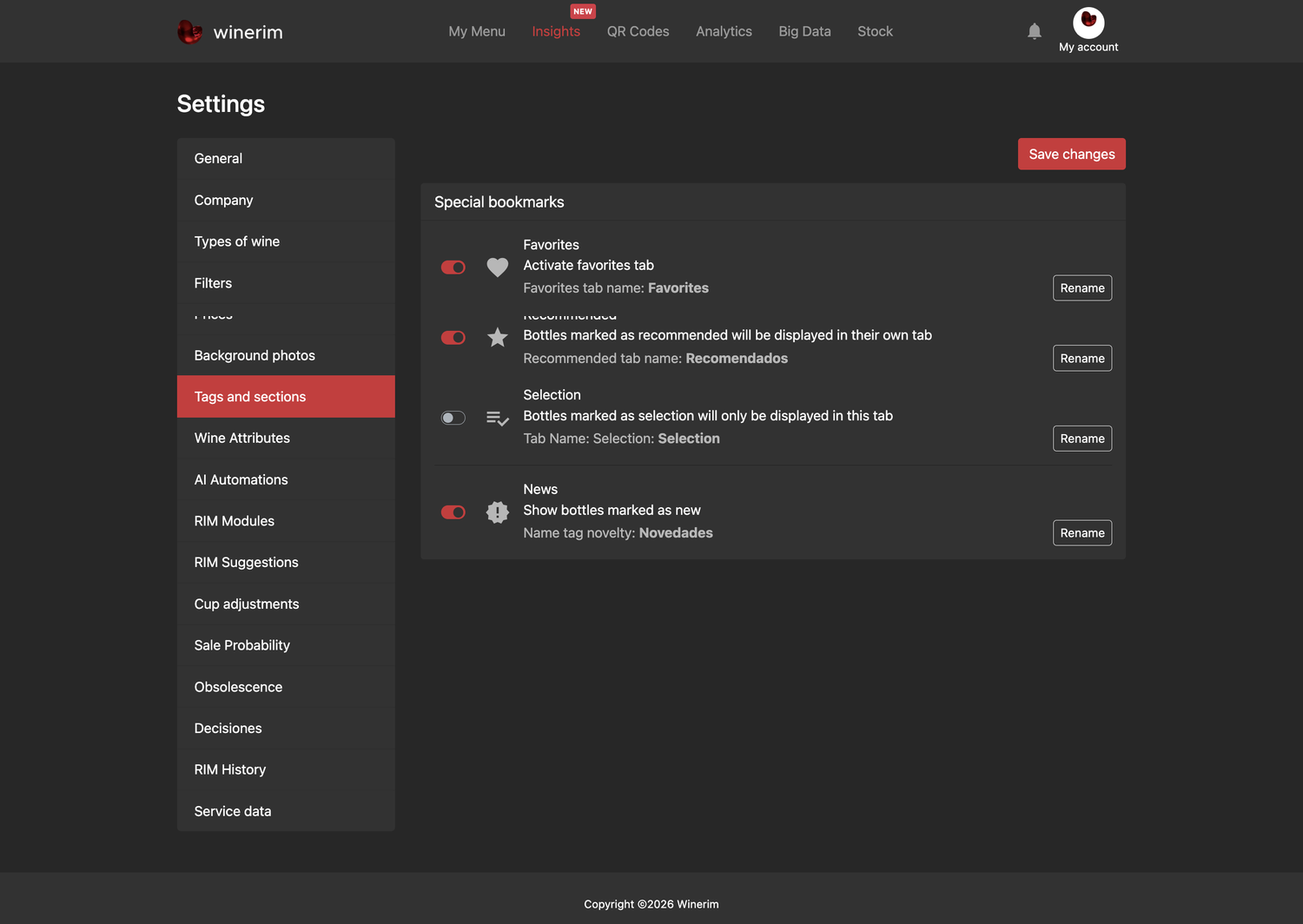Screen dimensions: 1303x924
Task: Rename the Favorites tab
Action: pos(1082,288)
